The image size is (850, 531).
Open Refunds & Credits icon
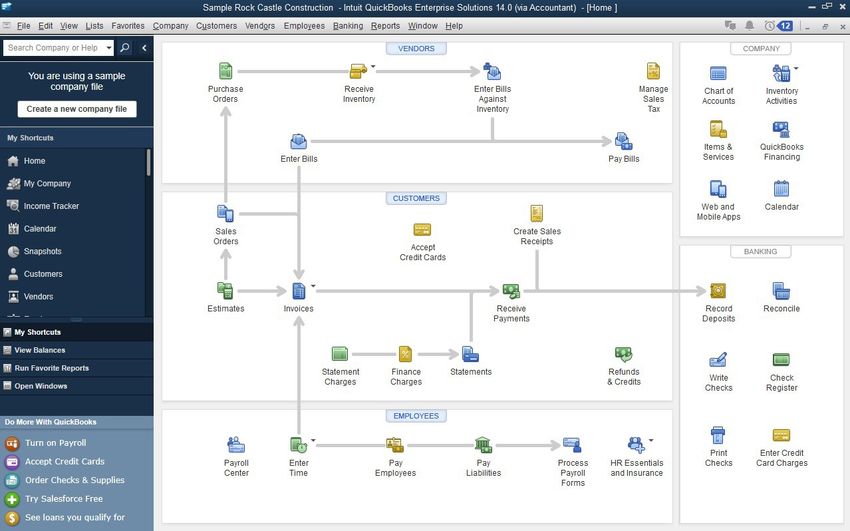[623, 354]
